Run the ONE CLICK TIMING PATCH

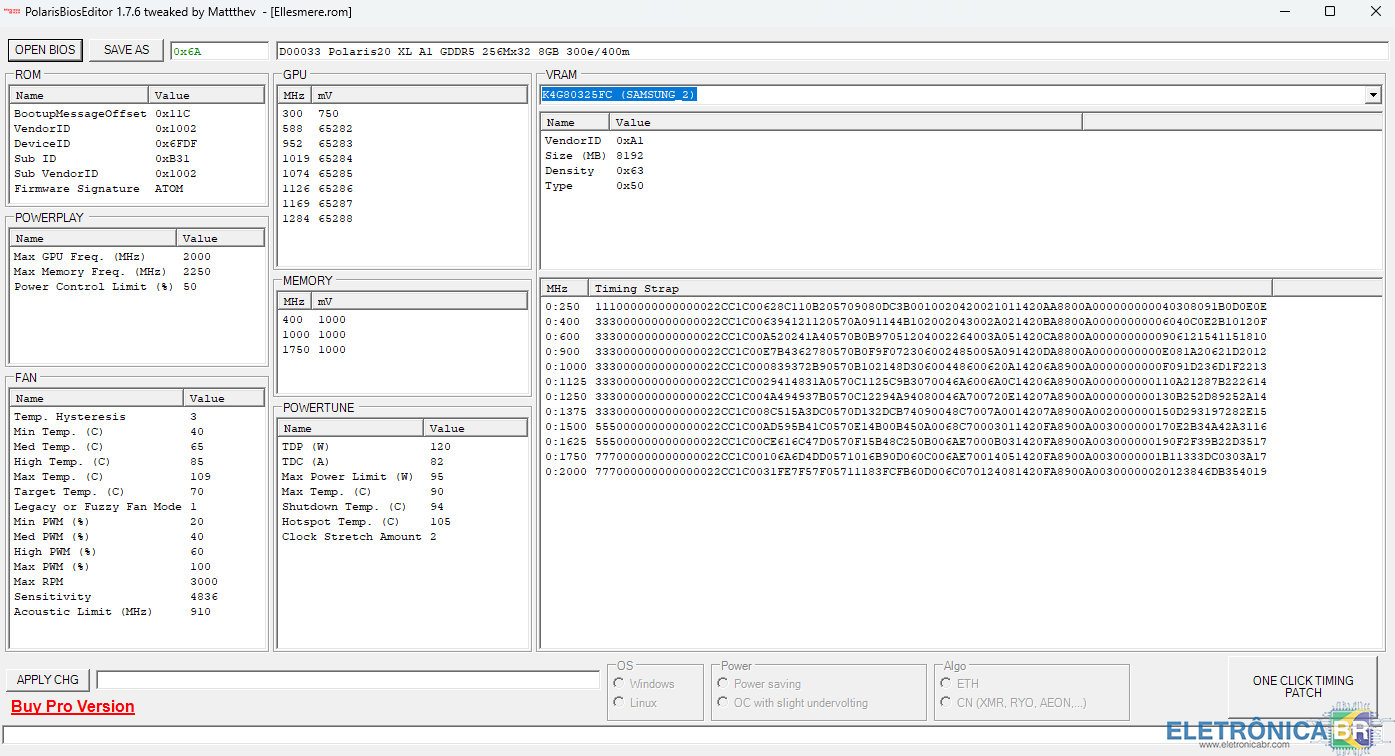pyautogui.click(x=1302, y=686)
